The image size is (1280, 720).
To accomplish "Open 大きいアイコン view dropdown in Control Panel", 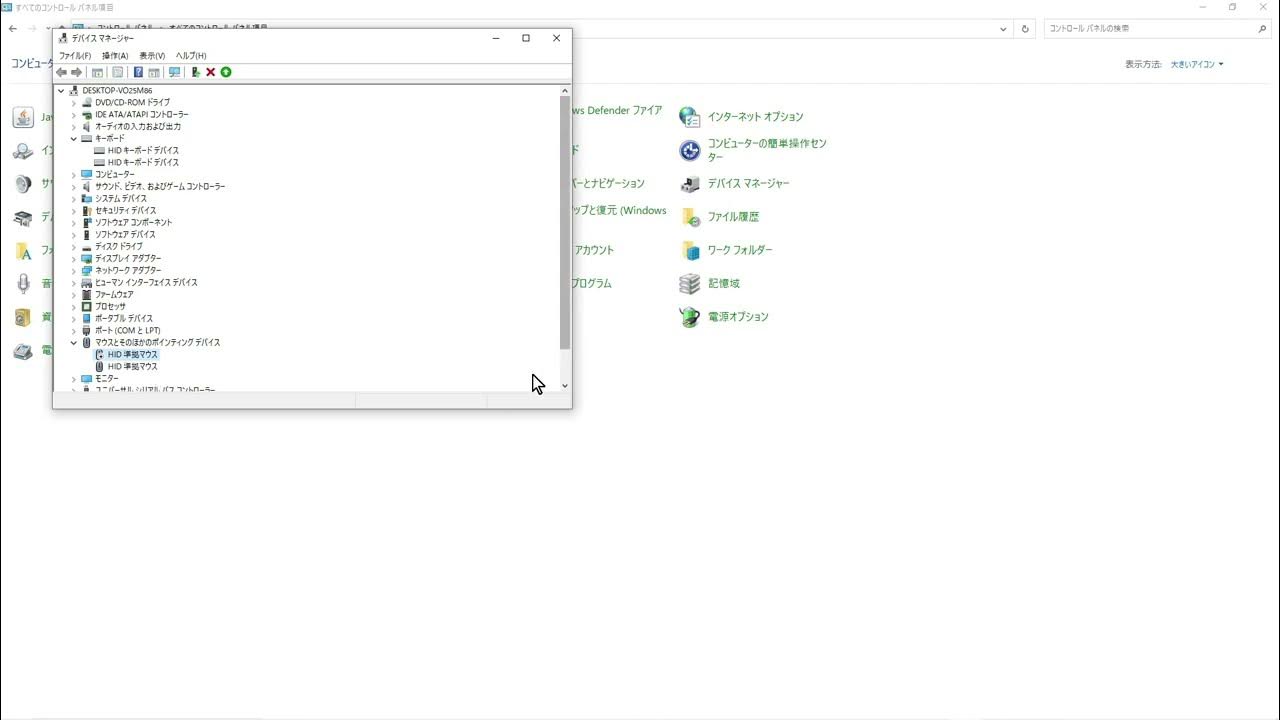I will coord(1197,64).
